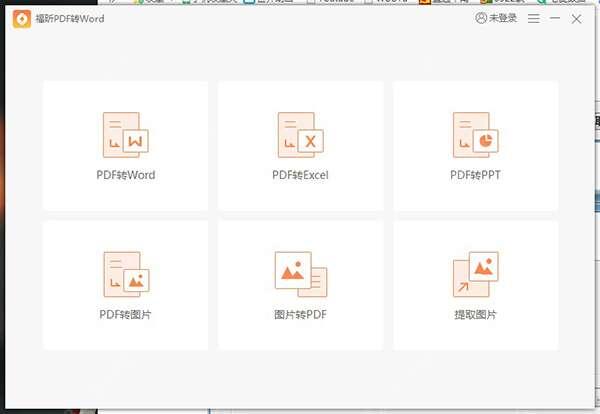Select the extract images icon

point(475,272)
